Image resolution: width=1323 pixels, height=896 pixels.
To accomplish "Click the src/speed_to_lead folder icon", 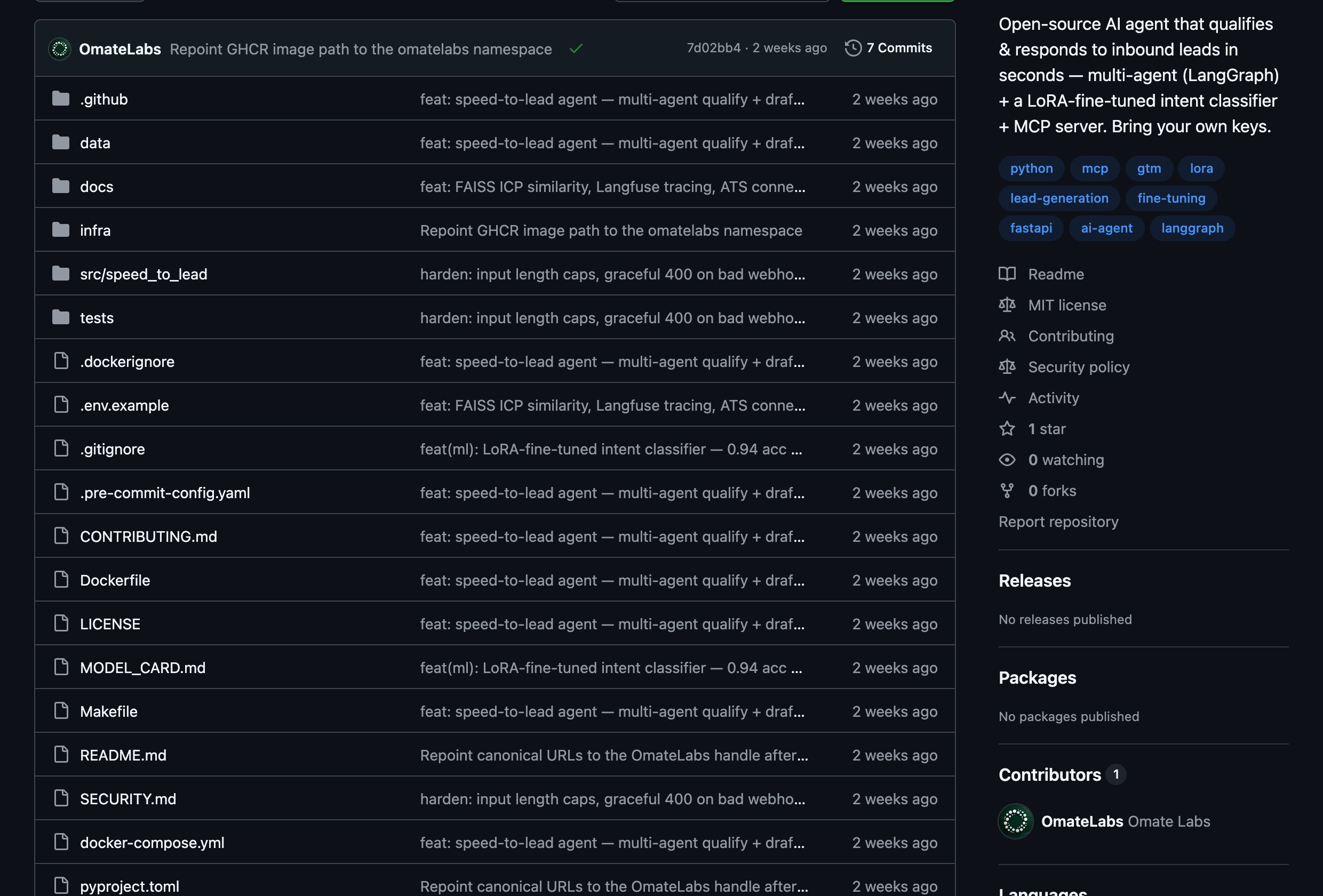I will 61,274.
